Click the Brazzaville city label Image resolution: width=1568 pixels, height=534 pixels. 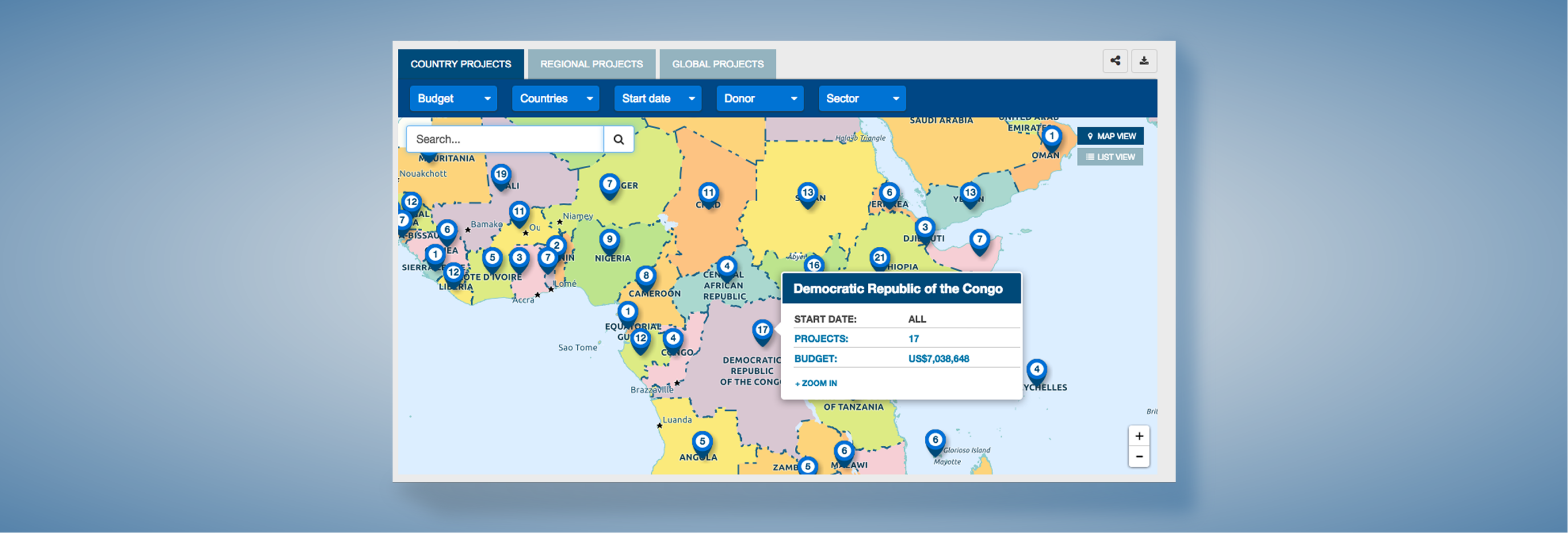coord(652,390)
